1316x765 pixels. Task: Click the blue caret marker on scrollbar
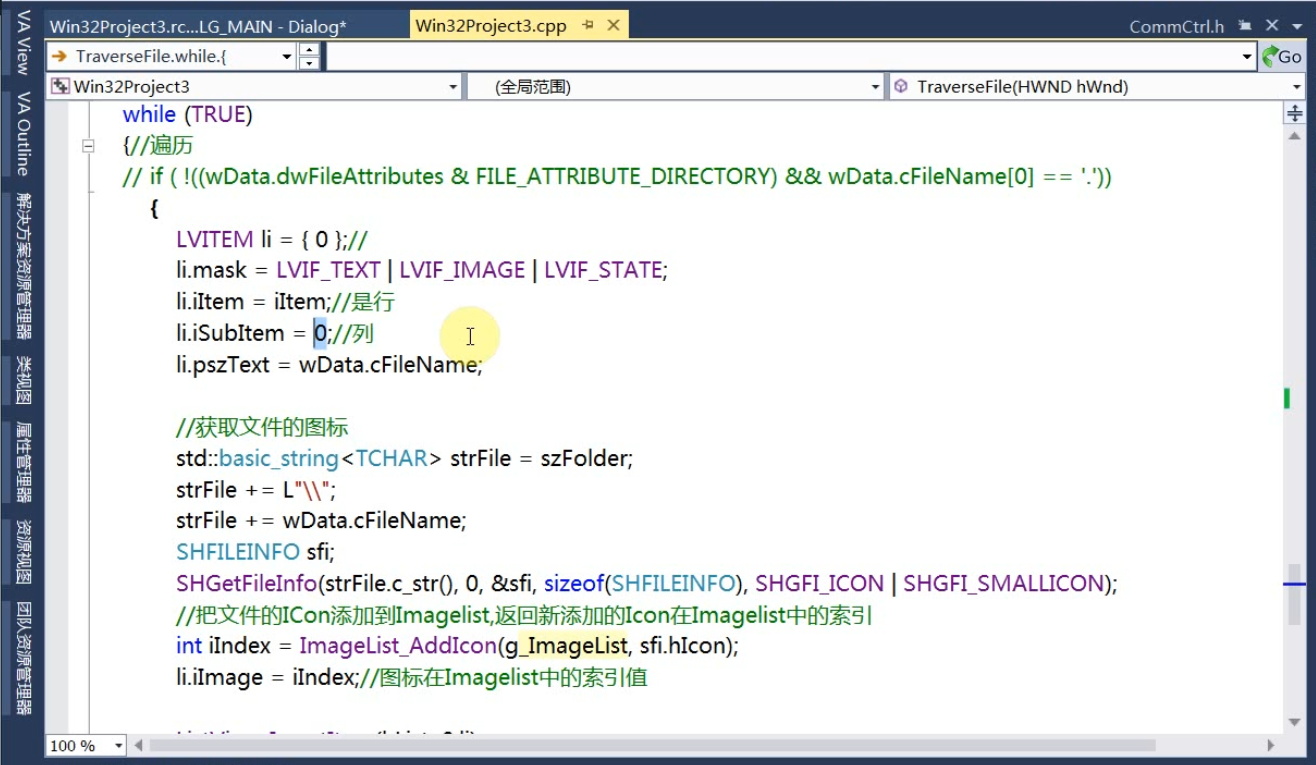click(1296, 582)
